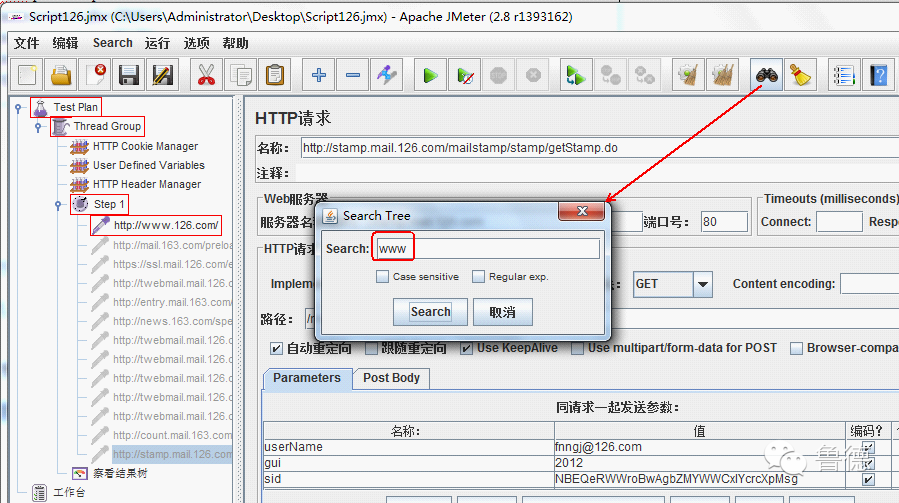The height and width of the screenshot is (503, 899).
Task: Toggle the 跟随重定向 checkbox
Action: [x=372, y=348]
